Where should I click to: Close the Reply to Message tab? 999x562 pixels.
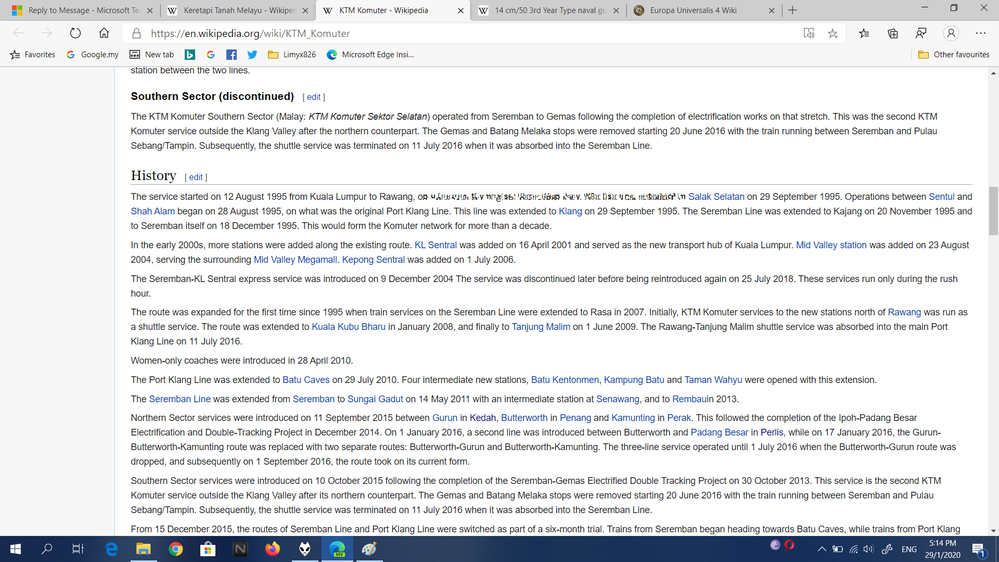click(x=150, y=10)
